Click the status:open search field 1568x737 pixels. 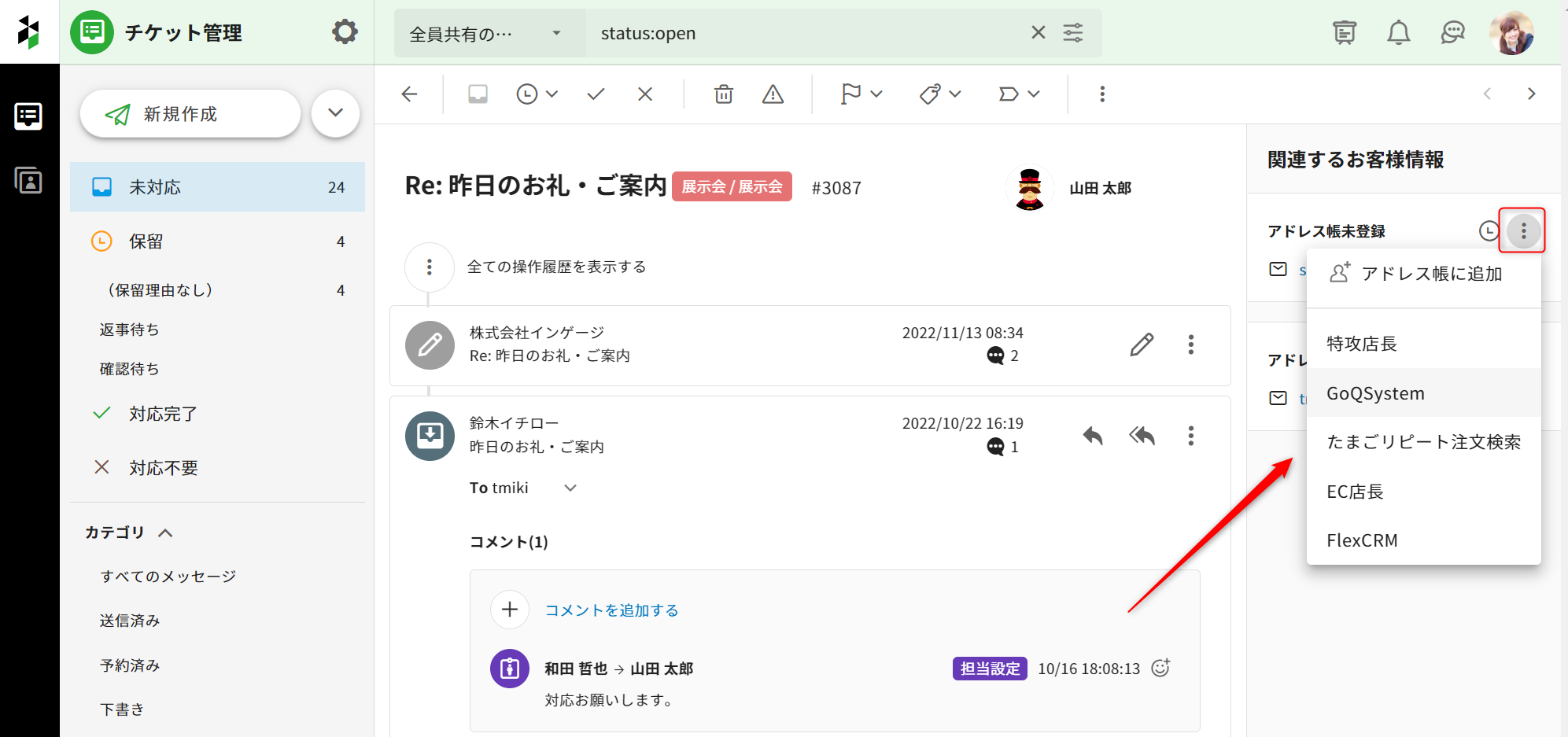click(x=802, y=33)
